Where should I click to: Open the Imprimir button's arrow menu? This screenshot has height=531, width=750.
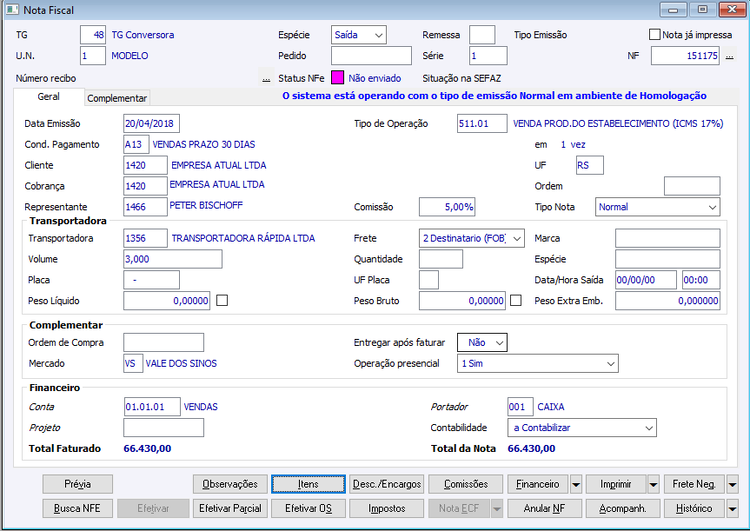pyautogui.click(x=653, y=485)
